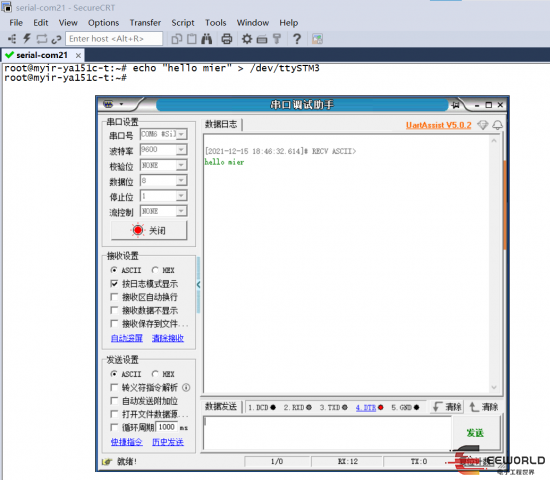Click the orange log scrollbar thumb
This screenshot has width=550, height=480.
505,205
